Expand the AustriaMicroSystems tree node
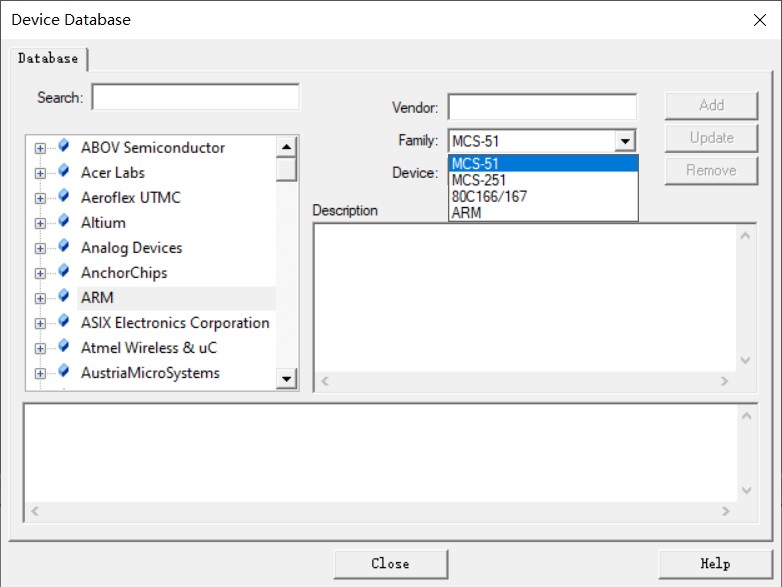Image resolution: width=782 pixels, height=587 pixels. point(40,374)
